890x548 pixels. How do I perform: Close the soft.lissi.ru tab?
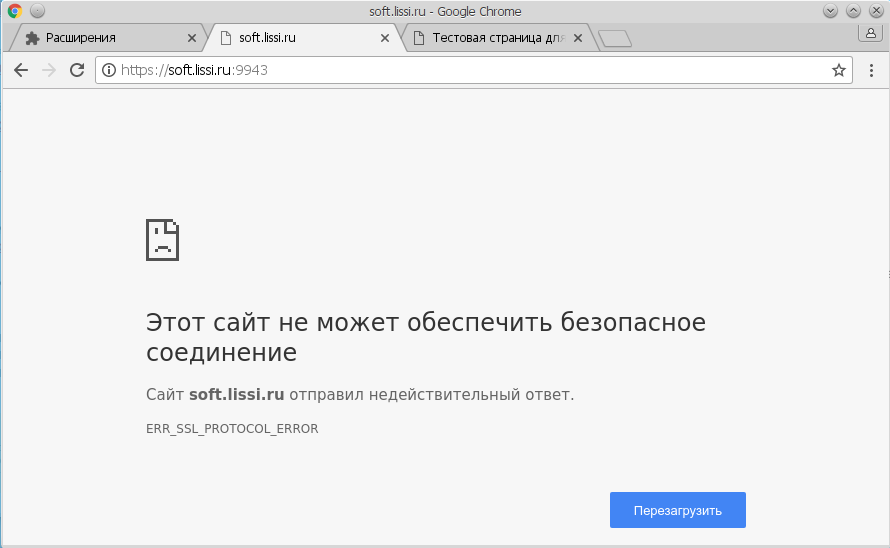click(x=385, y=38)
